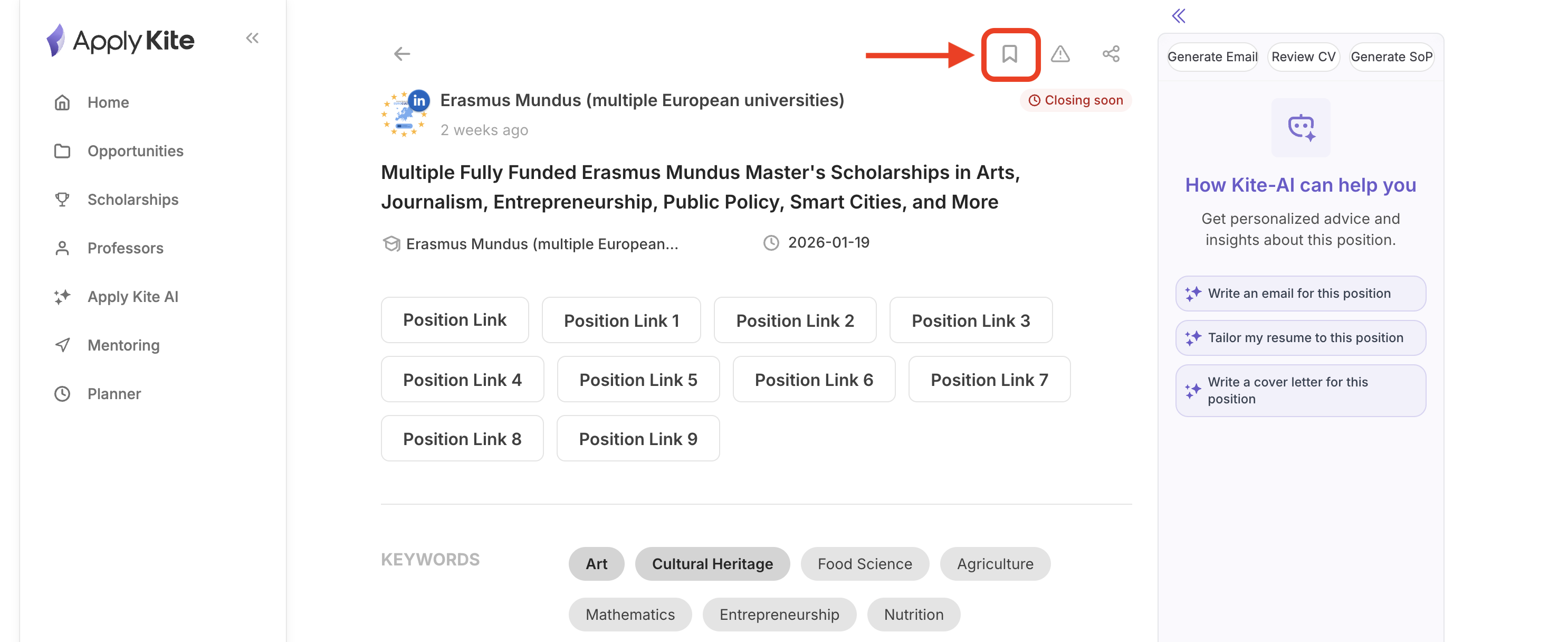Select the Cultural Heritage keyword chip
The height and width of the screenshot is (642, 1568).
pos(712,563)
